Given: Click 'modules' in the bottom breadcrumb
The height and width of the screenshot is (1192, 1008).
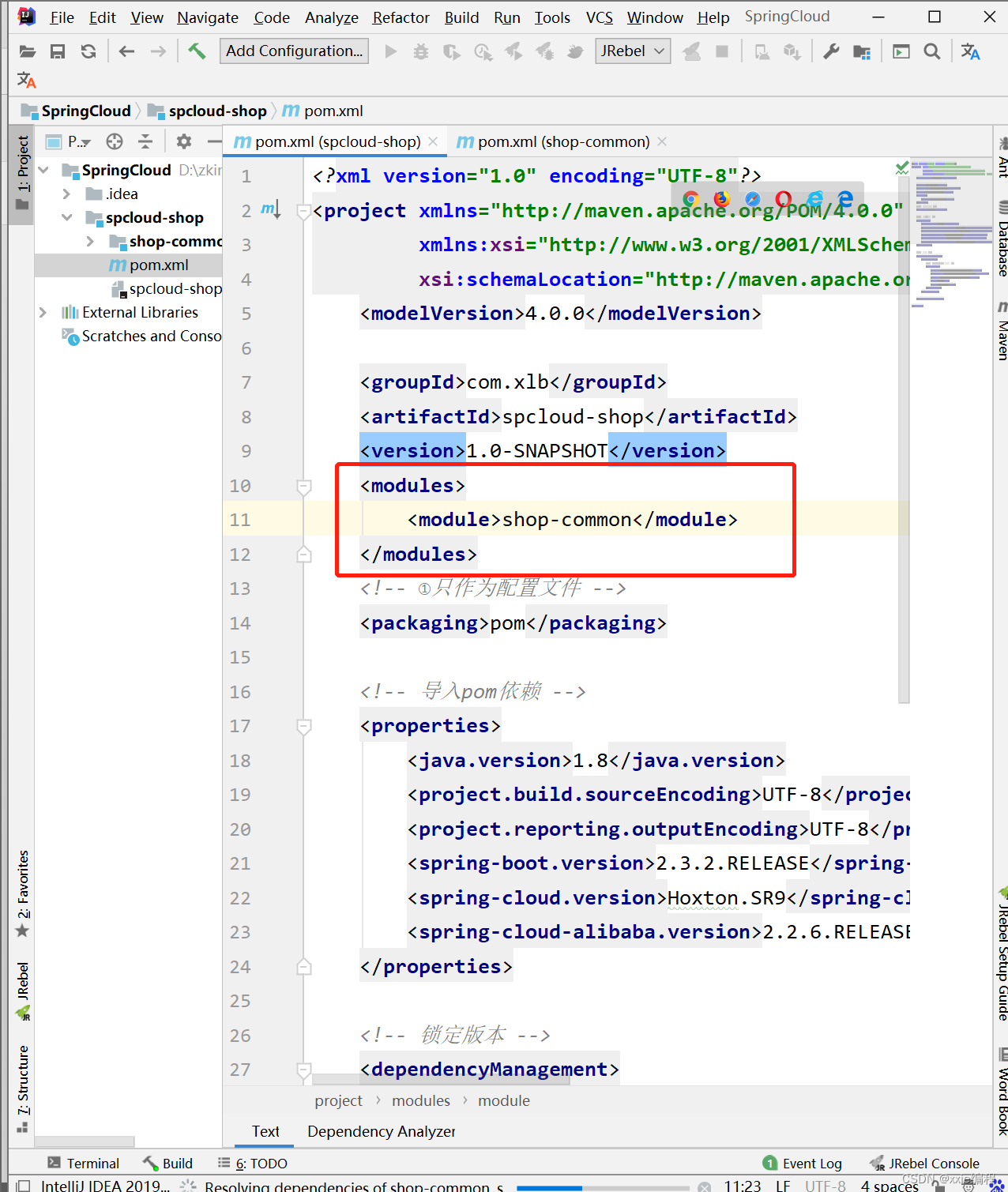Looking at the screenshot, I should [421, 1100].
